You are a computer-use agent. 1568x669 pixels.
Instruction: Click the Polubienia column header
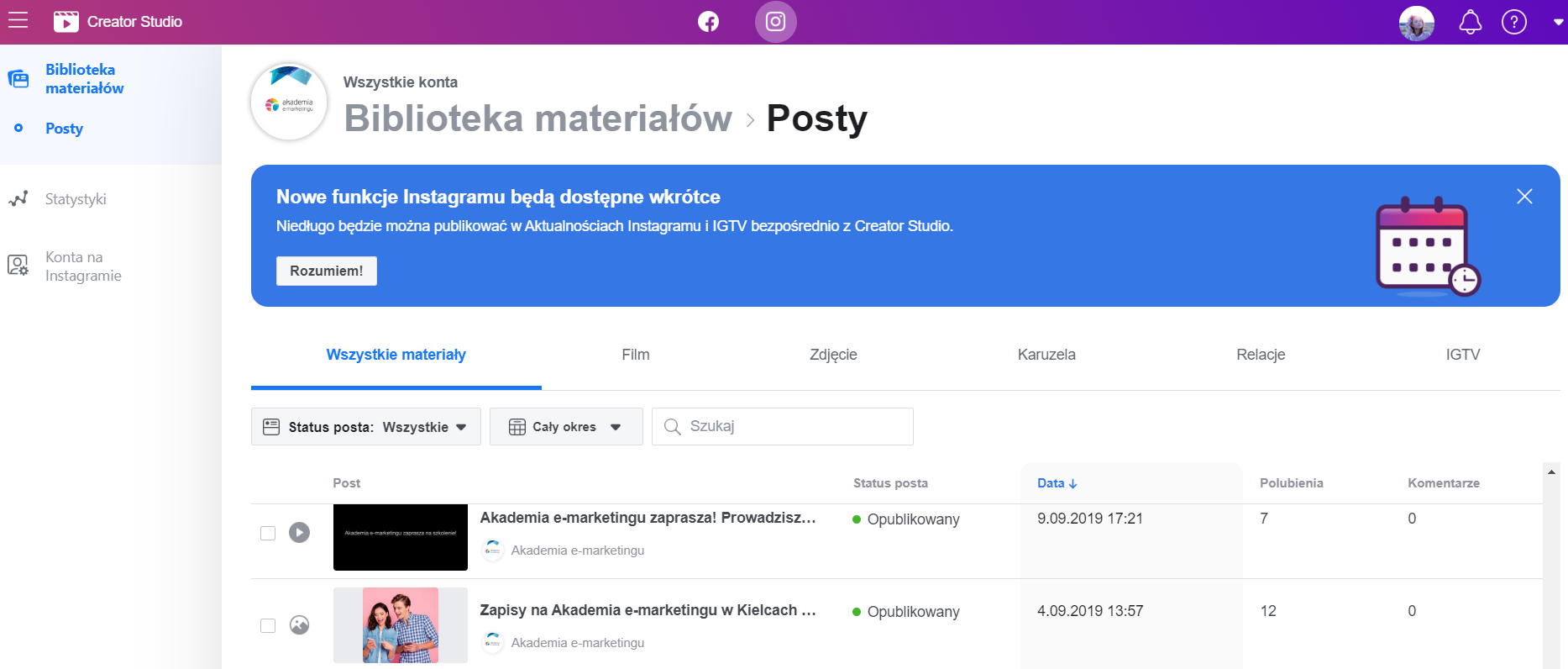click(x=1291, y=483)
